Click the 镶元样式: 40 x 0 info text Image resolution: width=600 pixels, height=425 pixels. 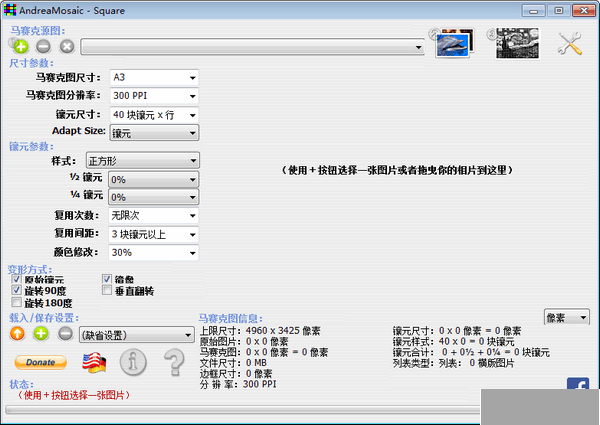(x=453, y=341)
